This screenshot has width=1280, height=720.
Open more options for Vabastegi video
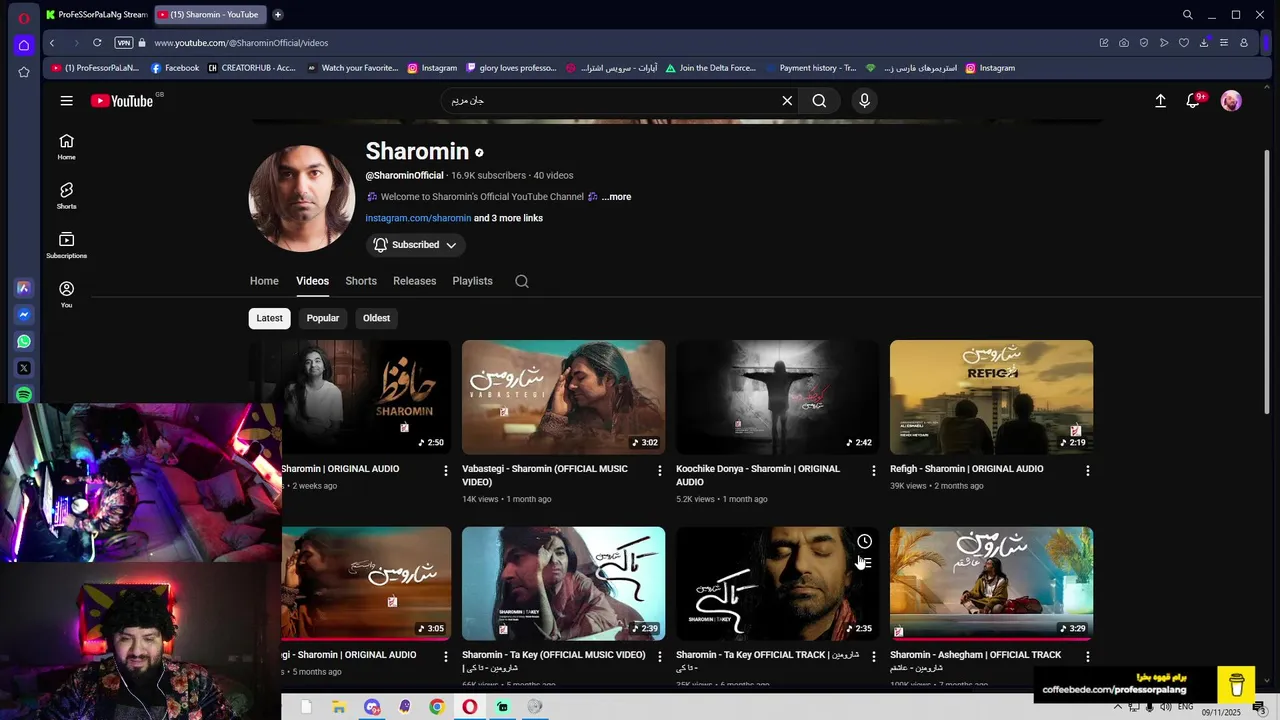click(x=659, y=470)
